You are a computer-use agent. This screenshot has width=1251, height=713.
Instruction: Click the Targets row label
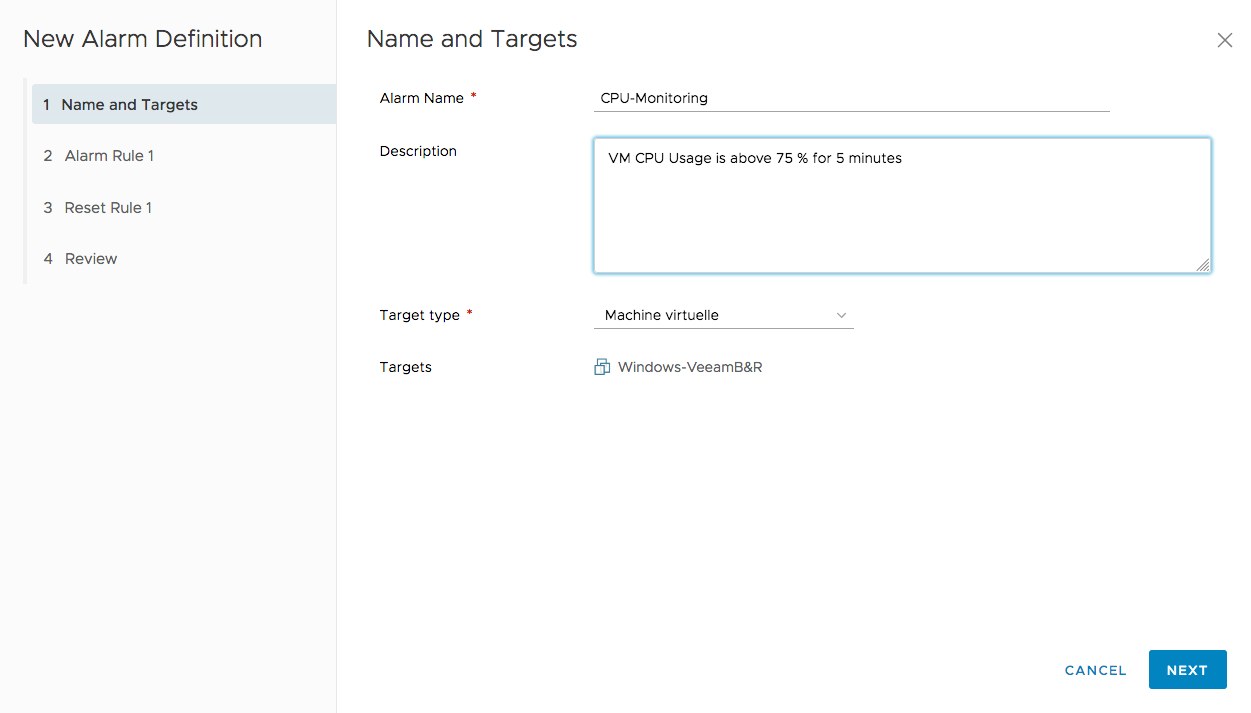[x=405, y=366]
